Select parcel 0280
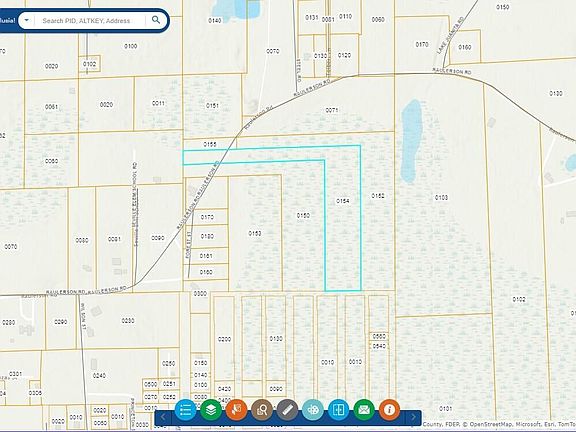Image resolution: width=576 pixels, height=432 pixels. pyautogui.click(x=8, y=323)
